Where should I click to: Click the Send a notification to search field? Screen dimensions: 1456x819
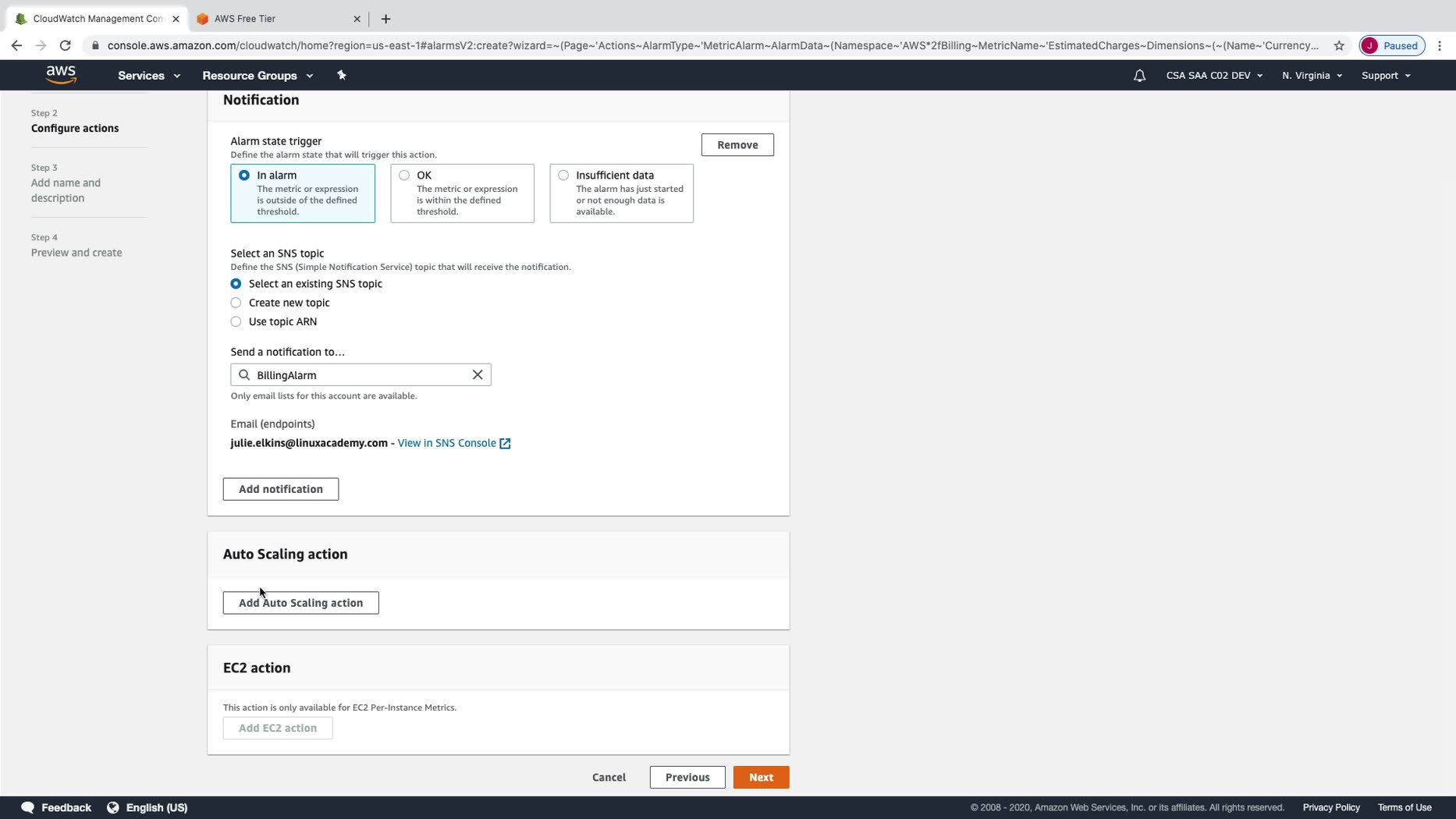360,374
